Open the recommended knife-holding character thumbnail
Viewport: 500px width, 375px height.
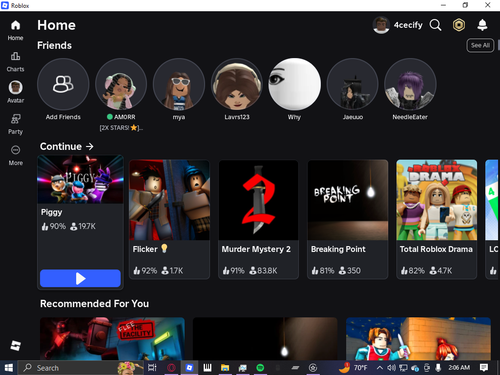(418, 339)
